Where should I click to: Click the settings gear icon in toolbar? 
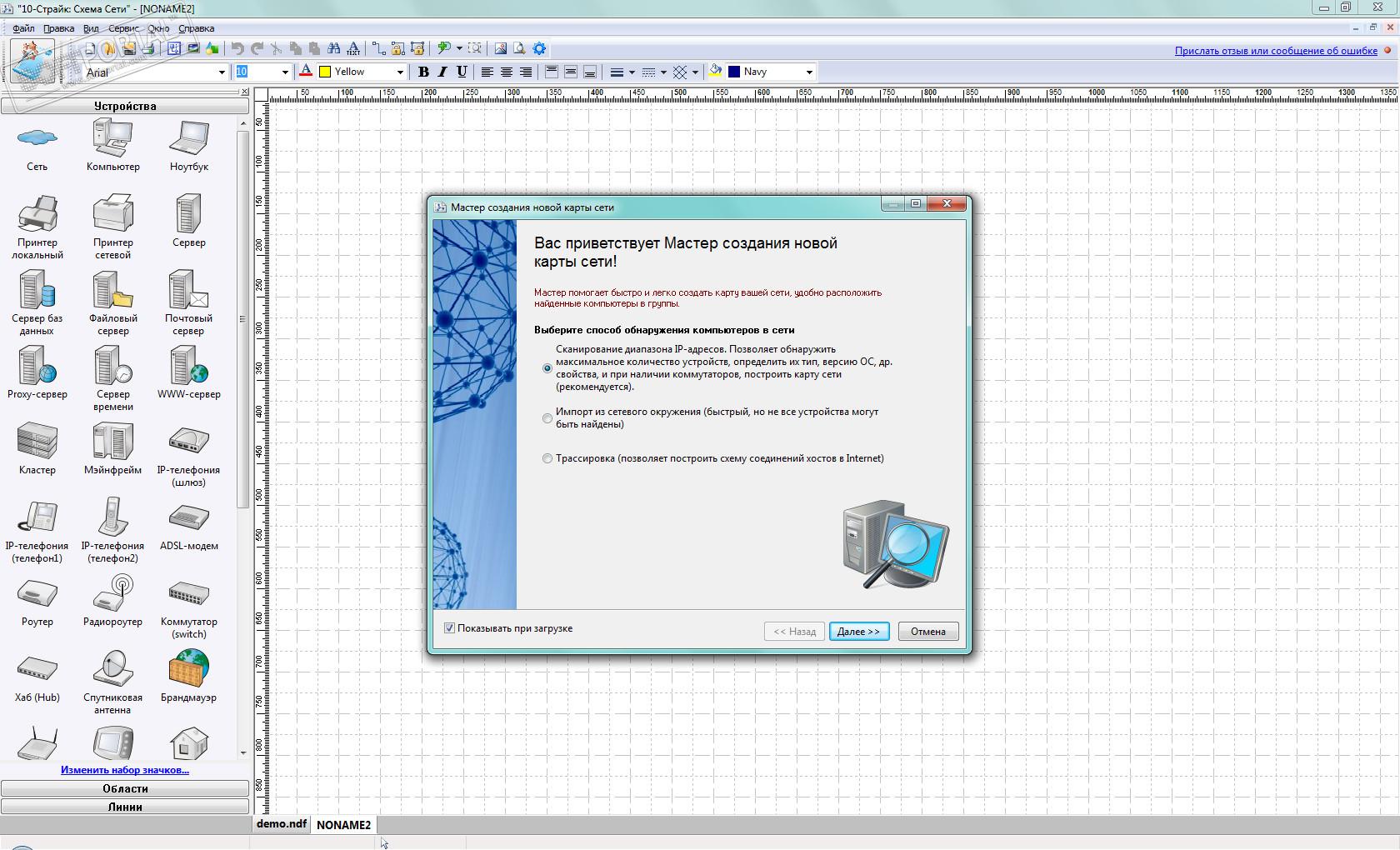tap(539, 48)
